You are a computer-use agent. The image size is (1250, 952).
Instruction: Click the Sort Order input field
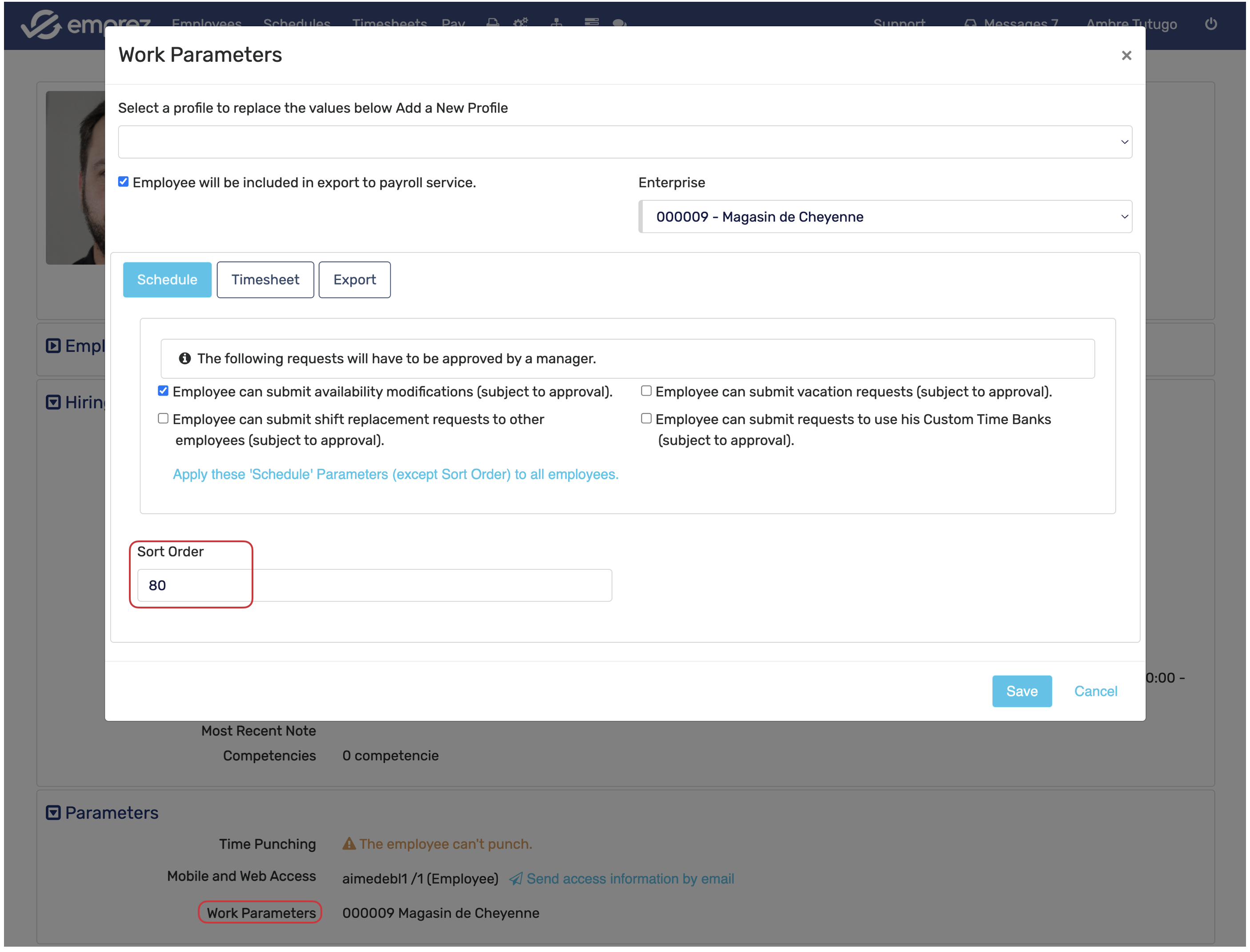(x=374, y=585)
